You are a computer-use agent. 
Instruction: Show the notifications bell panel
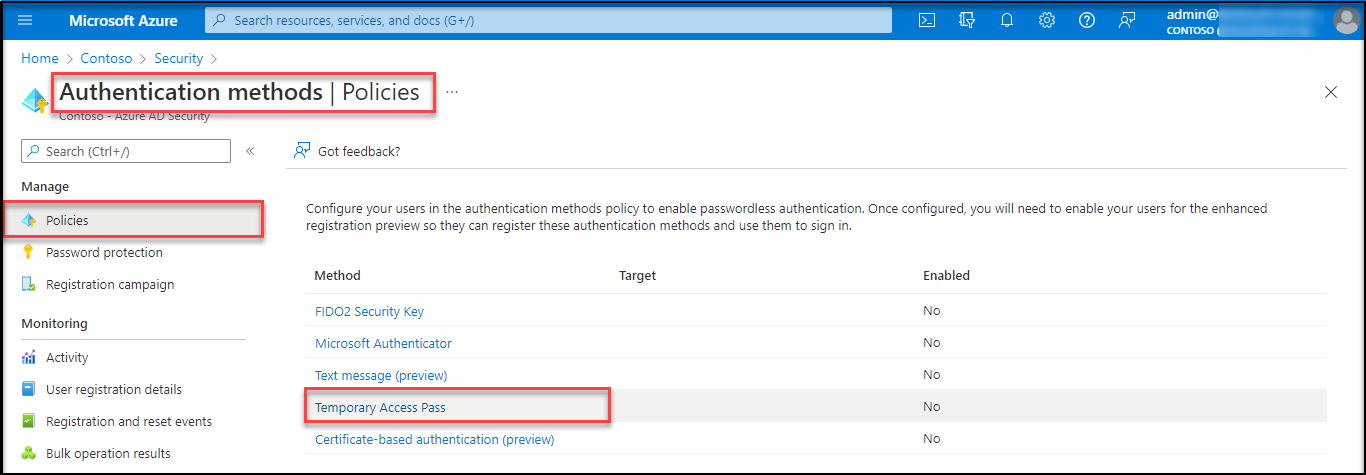pyautogui.click(x=1007, y=20)
